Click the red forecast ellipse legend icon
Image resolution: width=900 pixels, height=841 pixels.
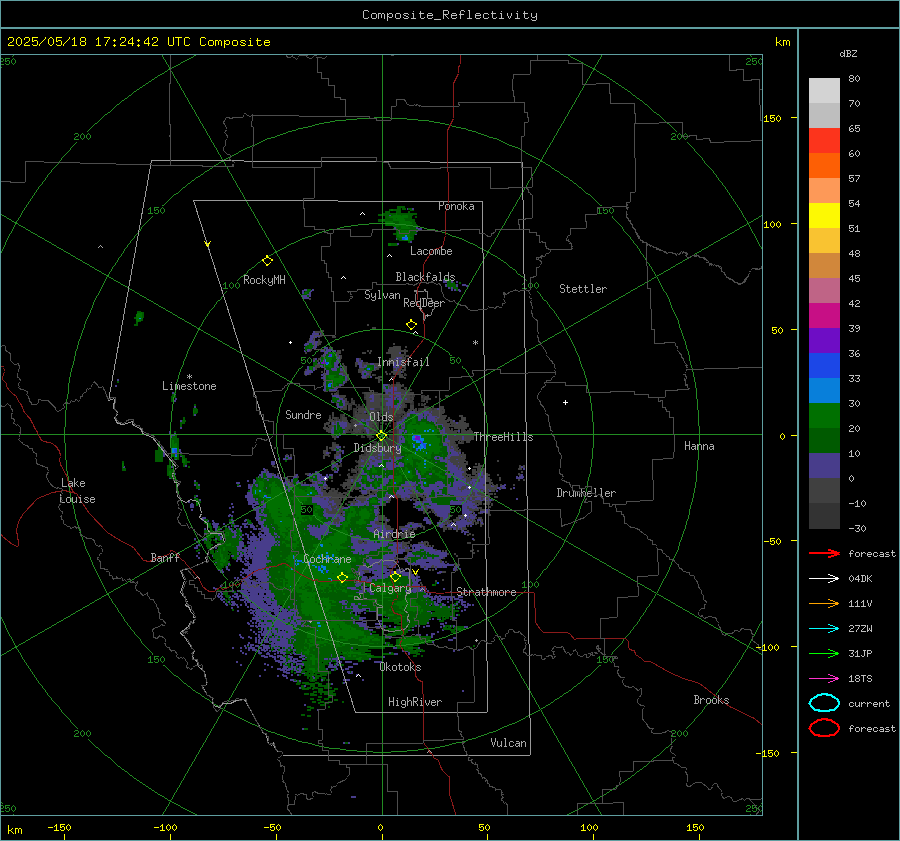(x=824, y=728)
